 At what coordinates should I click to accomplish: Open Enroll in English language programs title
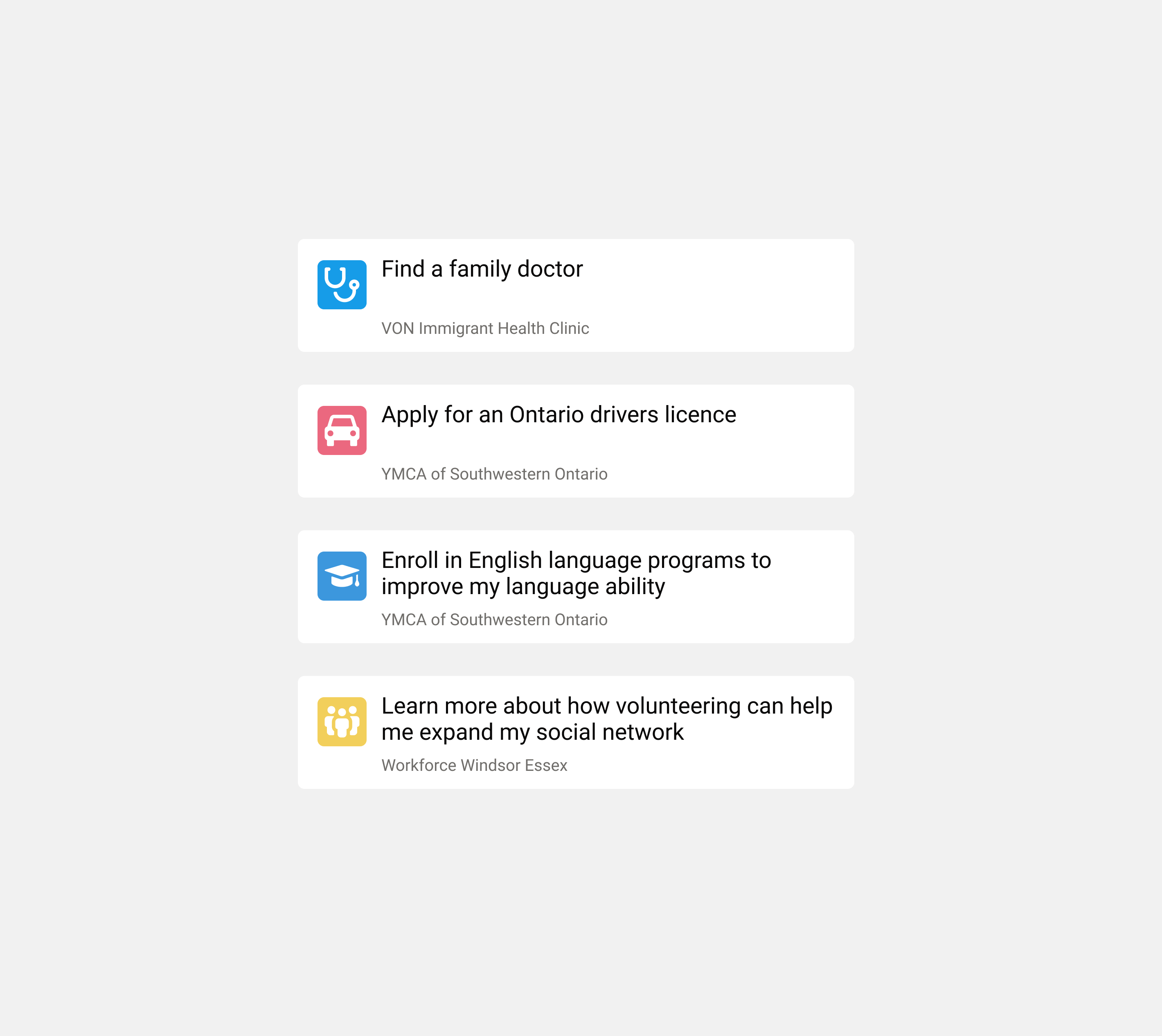tap(576, 573)
